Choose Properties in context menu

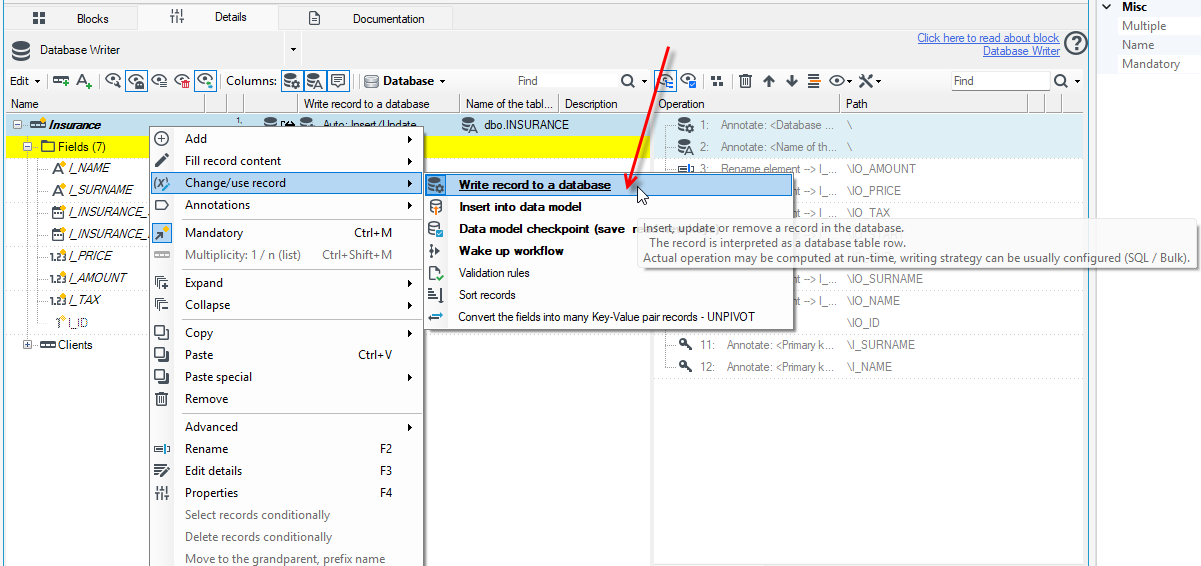[287, 493]
